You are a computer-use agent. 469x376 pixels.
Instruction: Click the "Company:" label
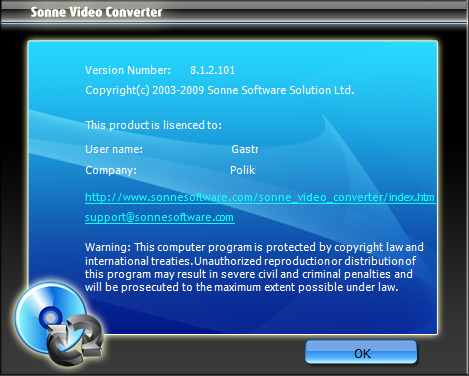pyautogui.click(x=111, y=170)
